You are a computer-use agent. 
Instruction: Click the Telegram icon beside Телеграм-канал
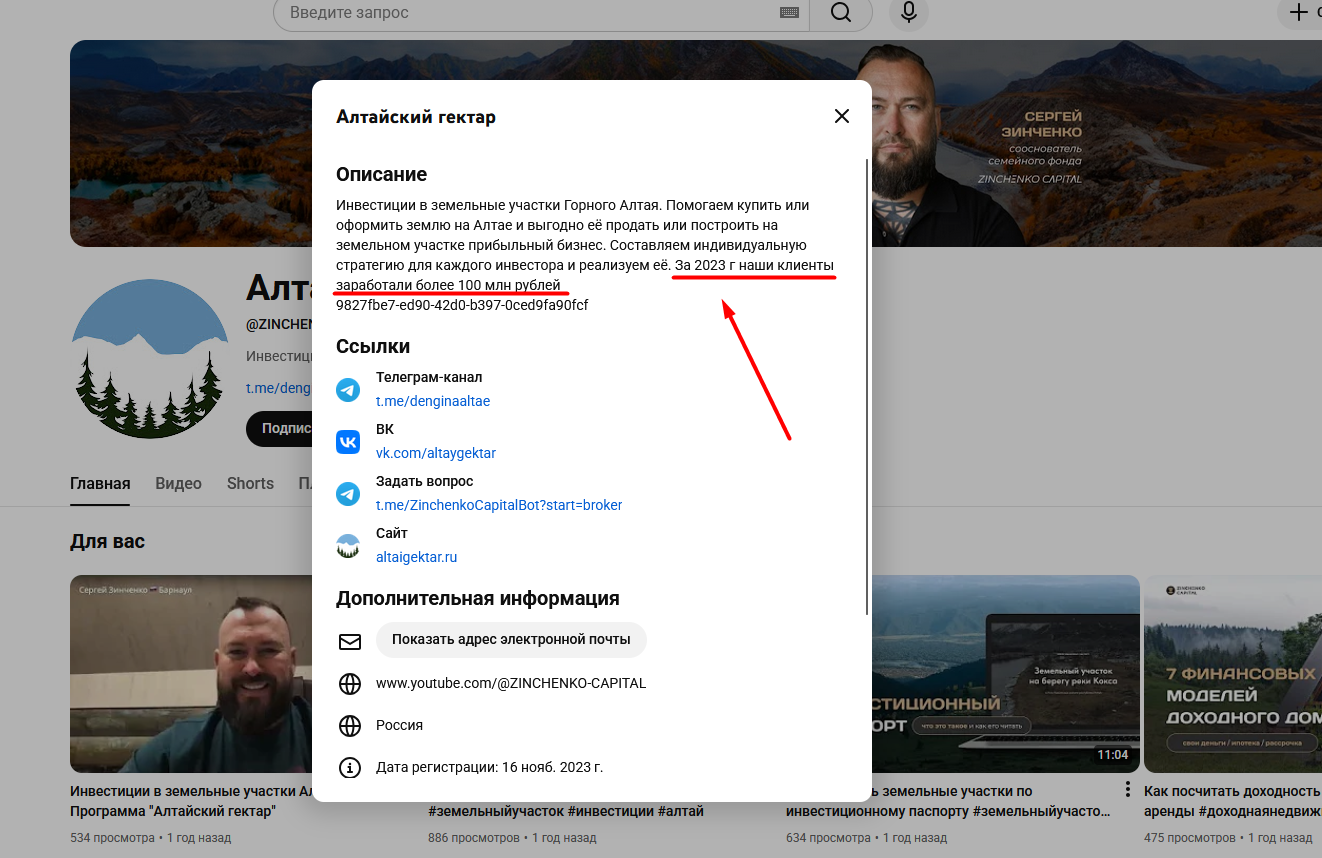tap(348, 390)
